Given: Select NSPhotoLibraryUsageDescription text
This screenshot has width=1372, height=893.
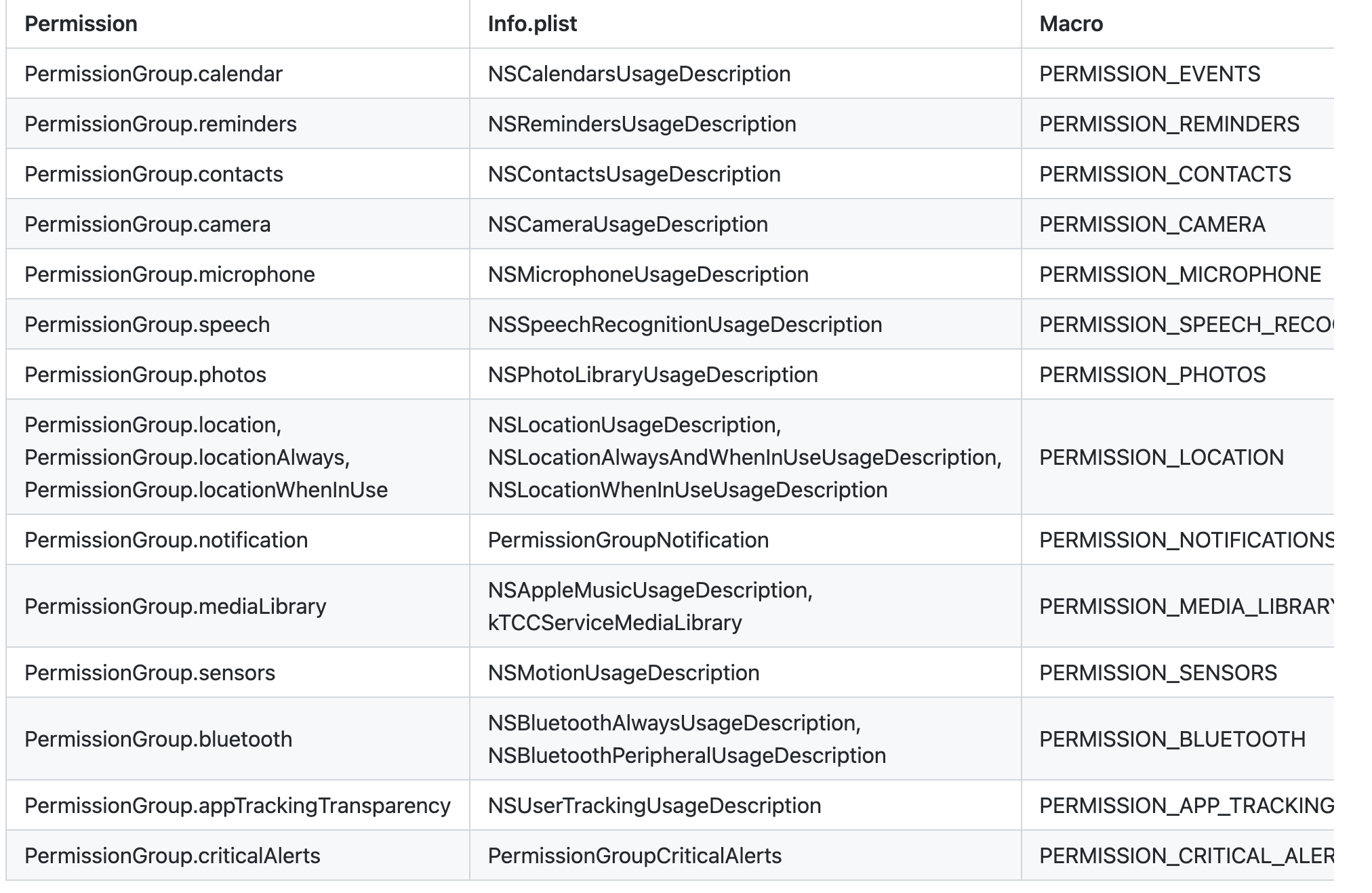Looking at the screenshot, I should (653, 375).
